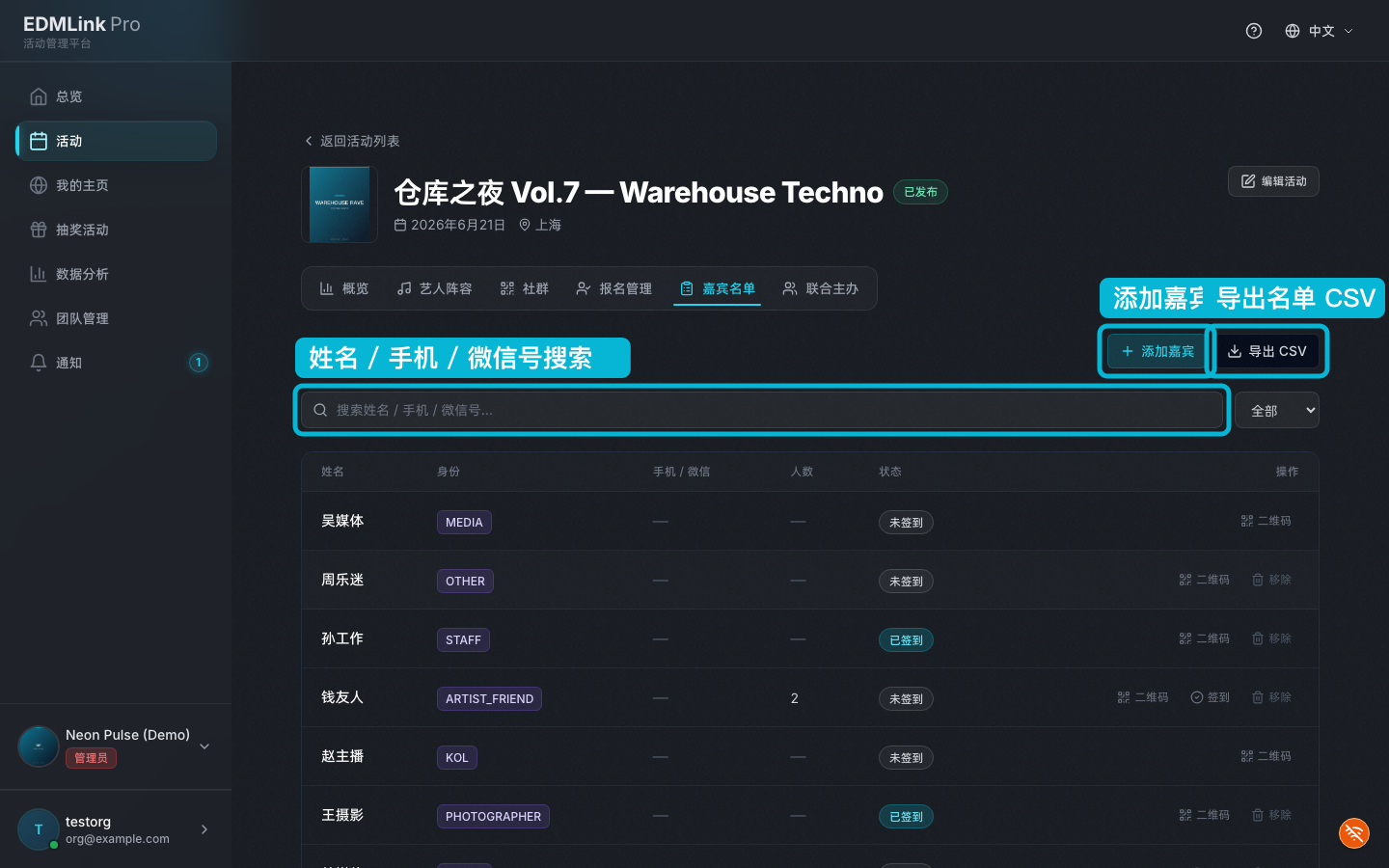Click the 状态 column header
1389x868 pixels.
(x=890, y=472)
